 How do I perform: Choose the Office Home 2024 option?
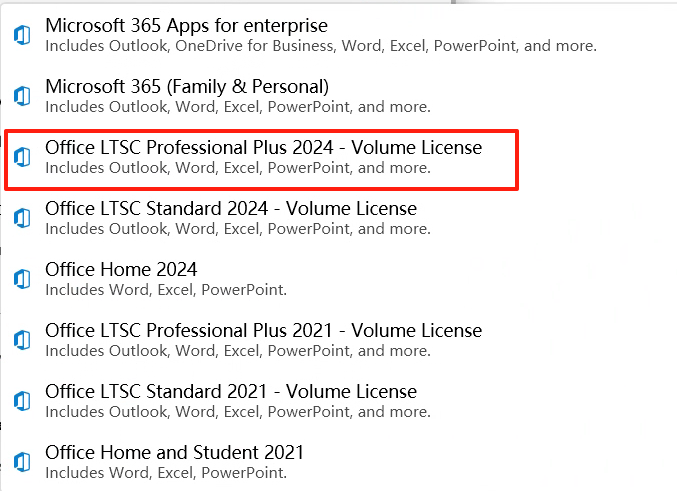tap(121, 269)
